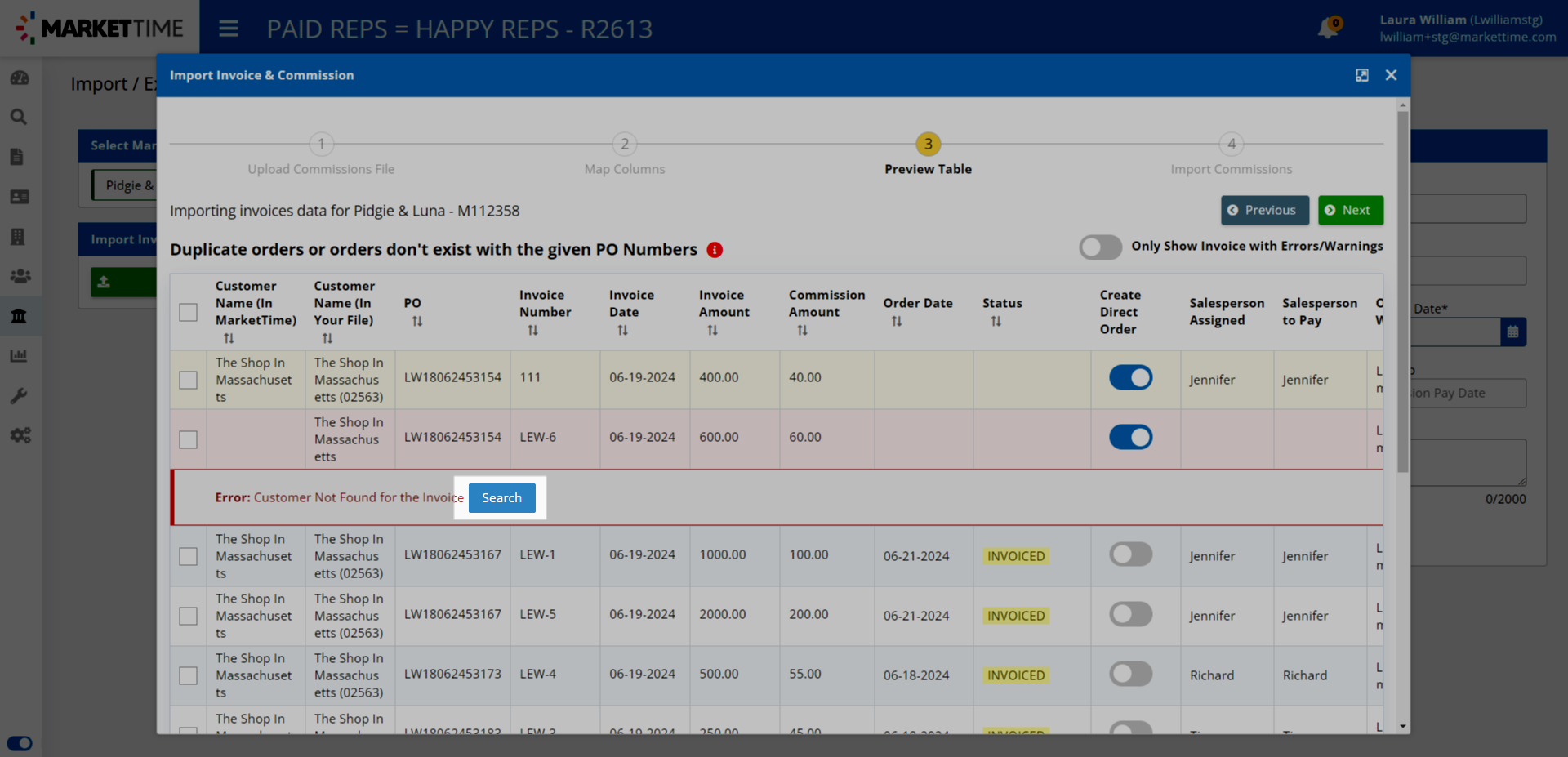Enable Only Show Invoice with Errors/Warnings
Image resolution: width=1568 pixels, height=757 pixels.
(1100, 247)
